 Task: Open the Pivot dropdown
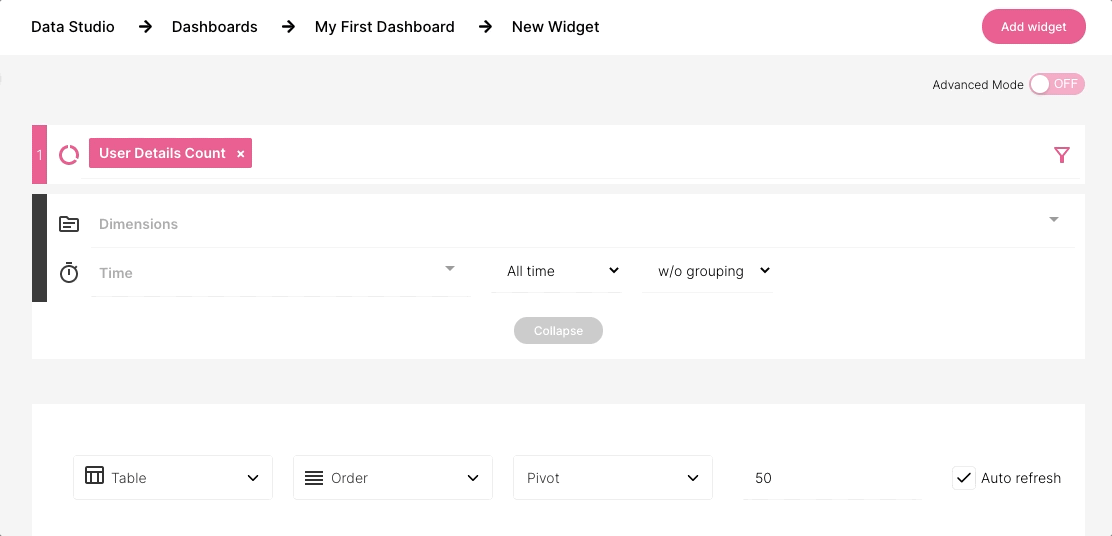pyautogui.click(x=613, y=478)
